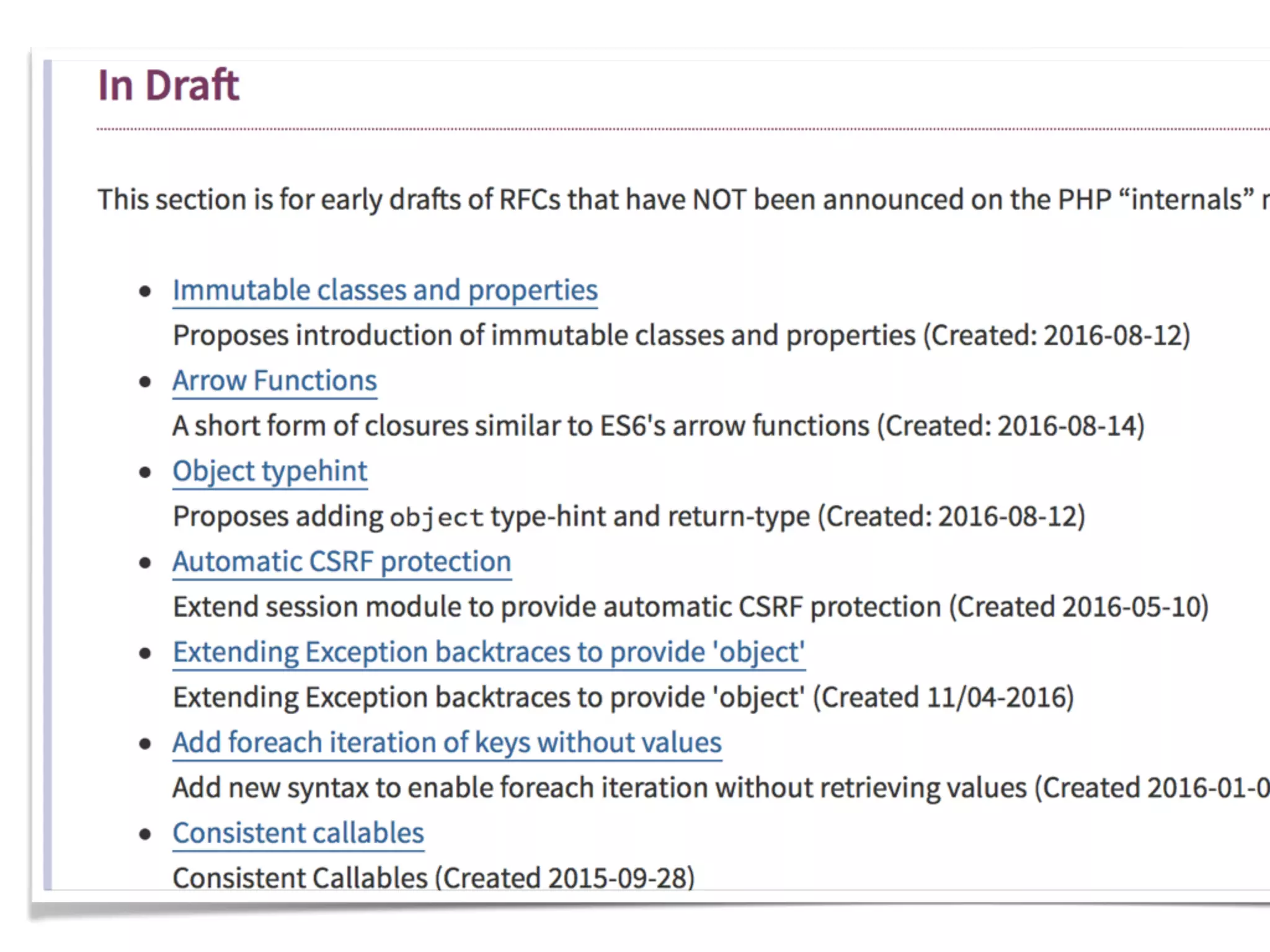This screenshot has width=1270, height=952.
Task: Click the Consistent Callables created 2015-09-28 text
Action: [x=433, y=878]
